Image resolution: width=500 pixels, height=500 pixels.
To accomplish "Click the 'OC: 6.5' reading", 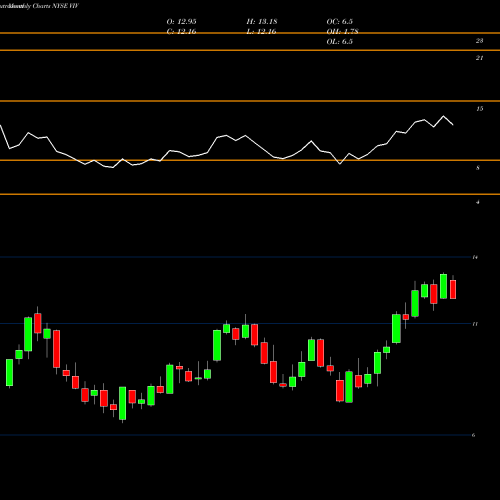I will [x=340, y=22].
